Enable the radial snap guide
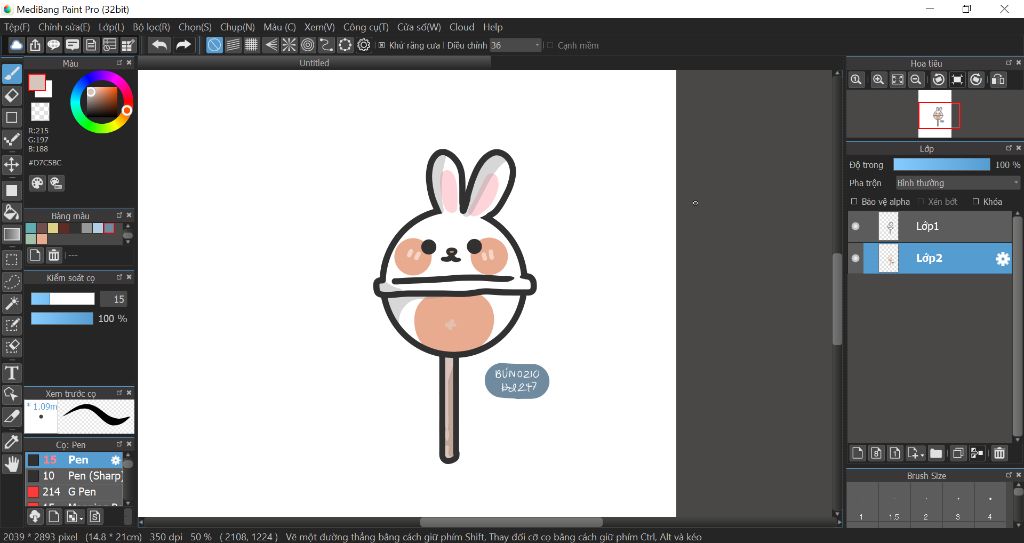This screenshot has height=543, width=1024. coord(289,45)
